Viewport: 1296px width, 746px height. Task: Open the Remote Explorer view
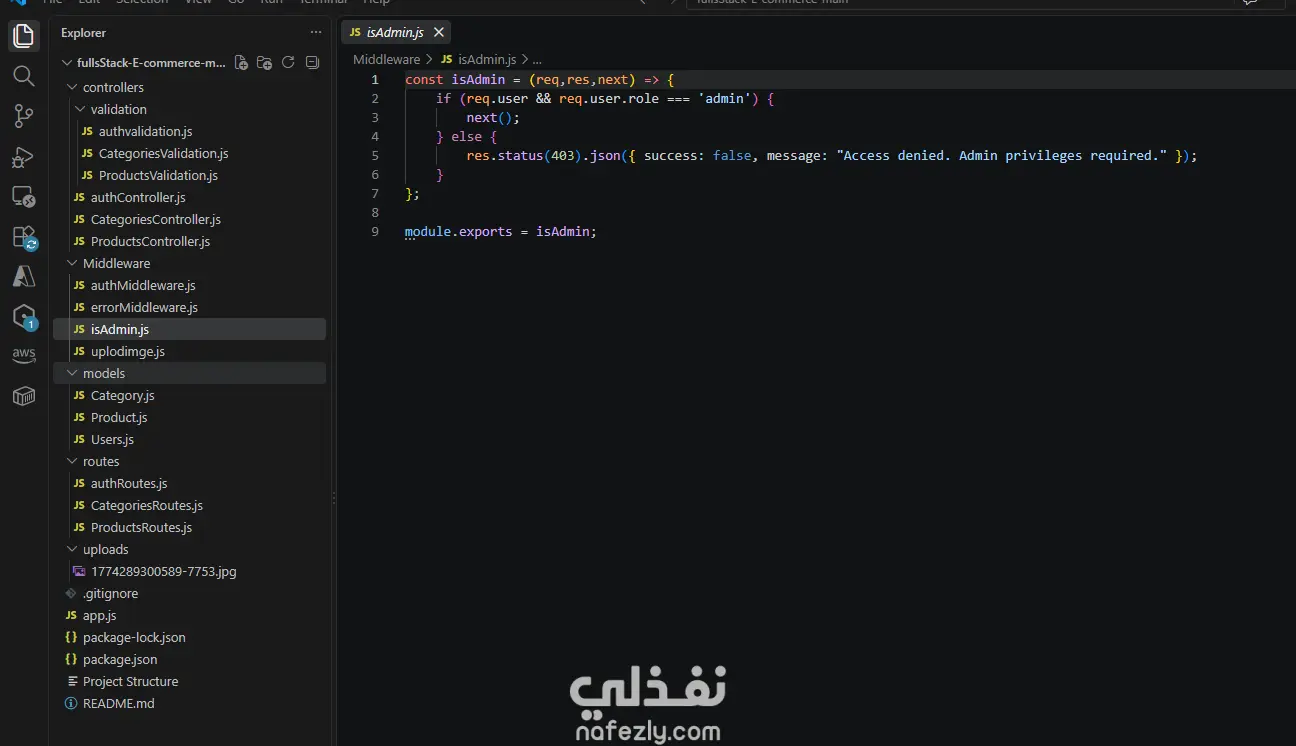tap(24, 197)
